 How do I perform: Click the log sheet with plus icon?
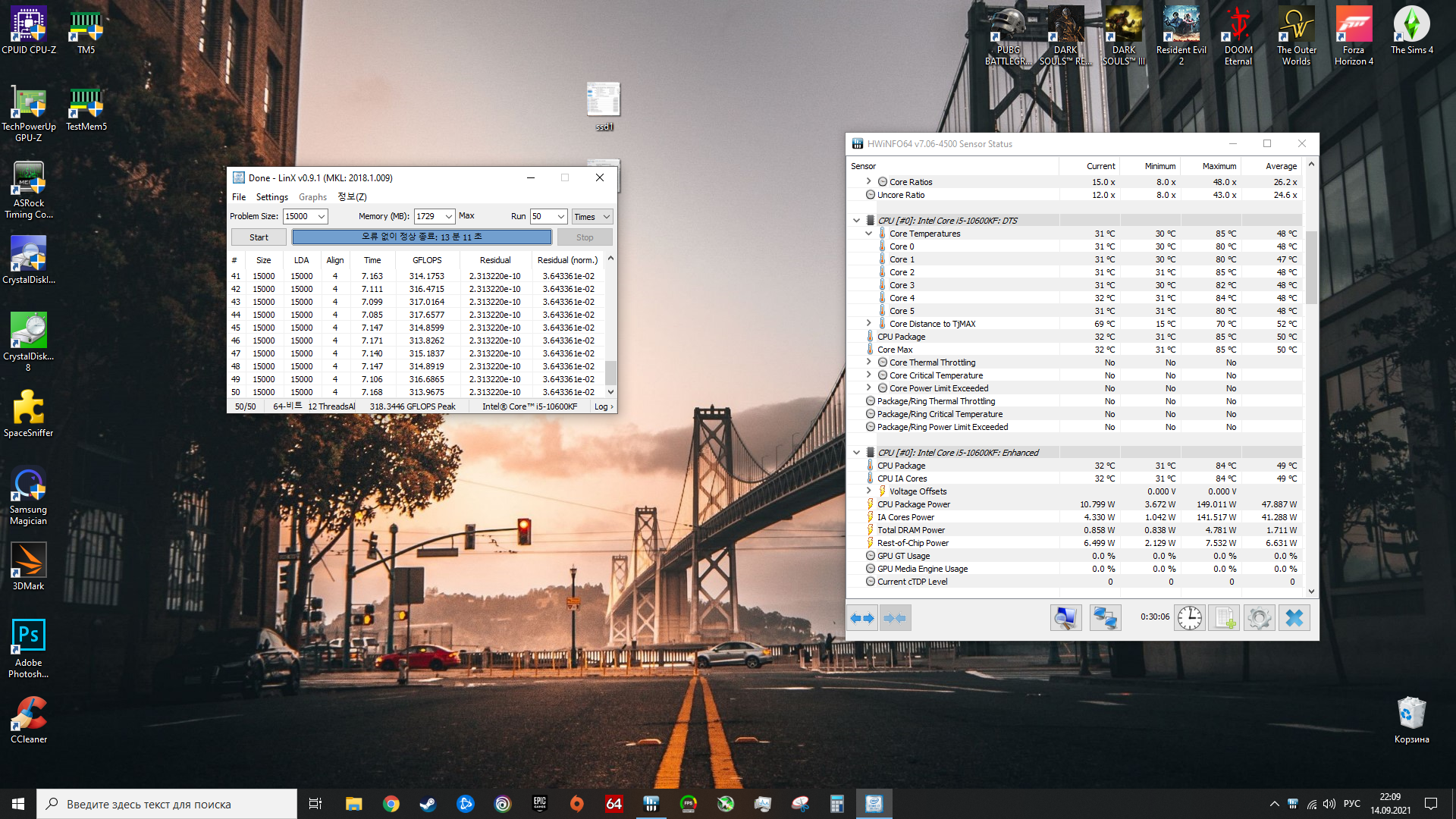[x=1224, y=618]
